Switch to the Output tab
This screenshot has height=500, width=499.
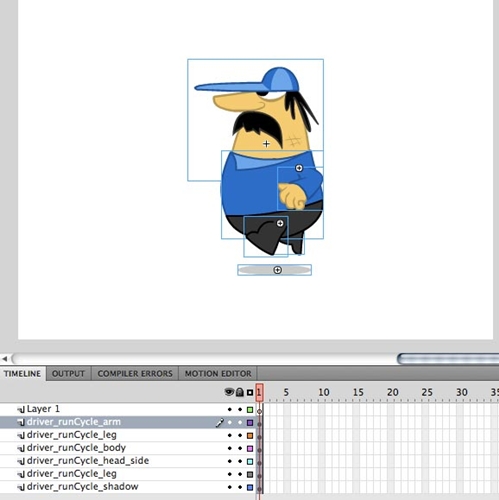coord(68,374)
